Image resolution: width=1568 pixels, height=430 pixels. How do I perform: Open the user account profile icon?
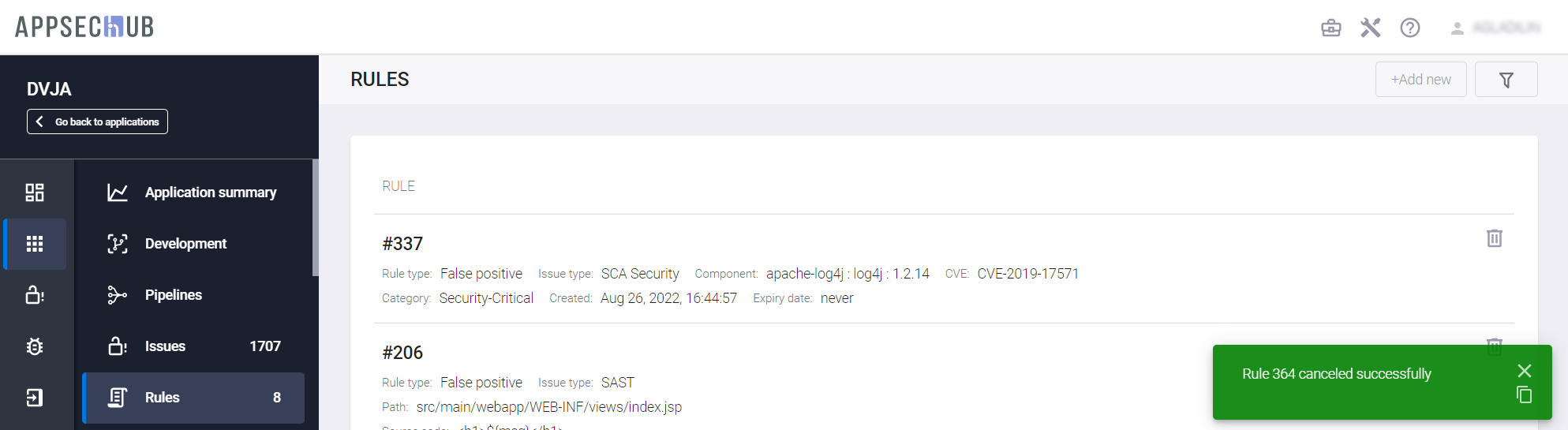[1457, 28]
